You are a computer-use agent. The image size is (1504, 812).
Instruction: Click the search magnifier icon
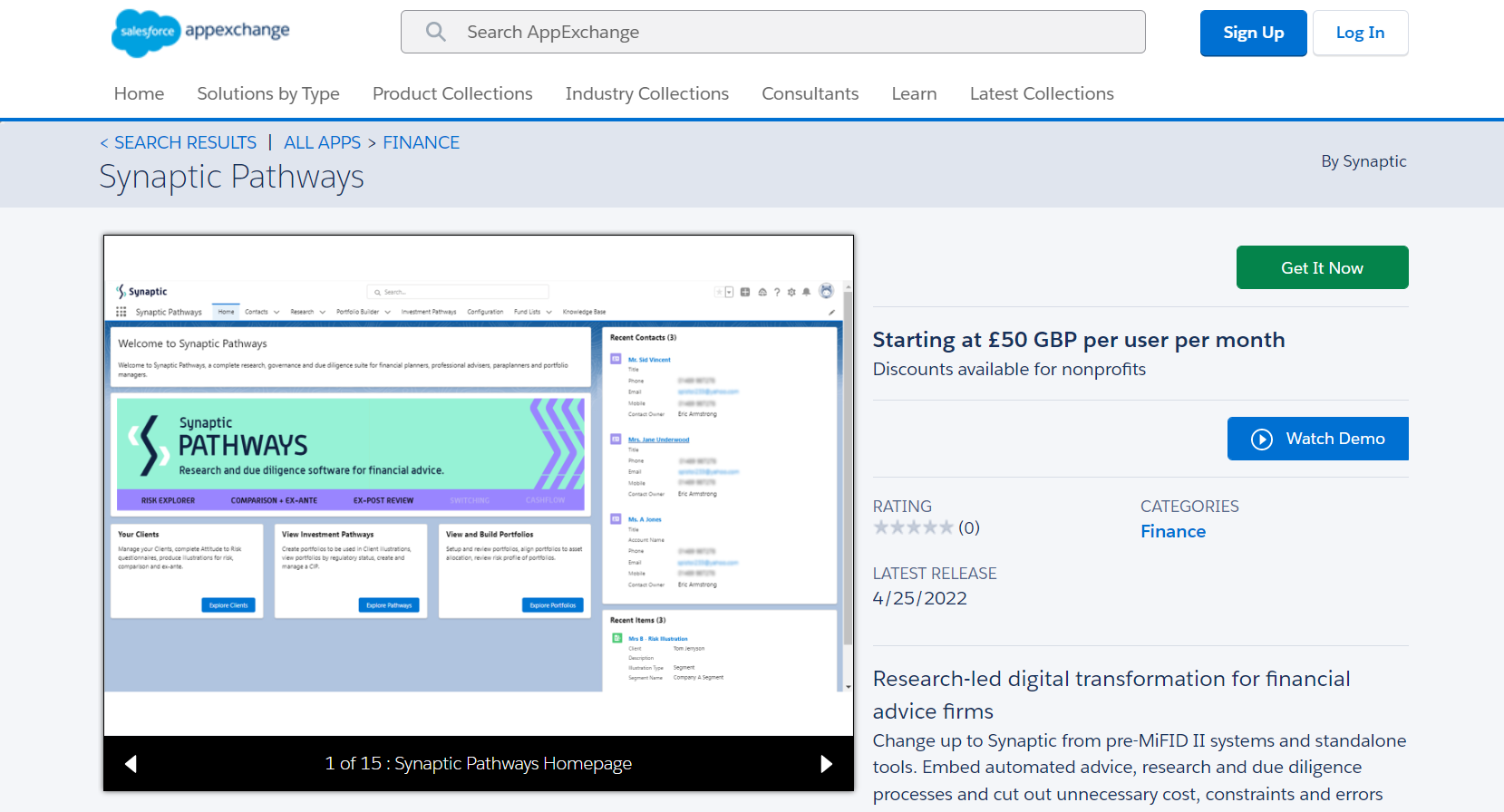(436, 33)
